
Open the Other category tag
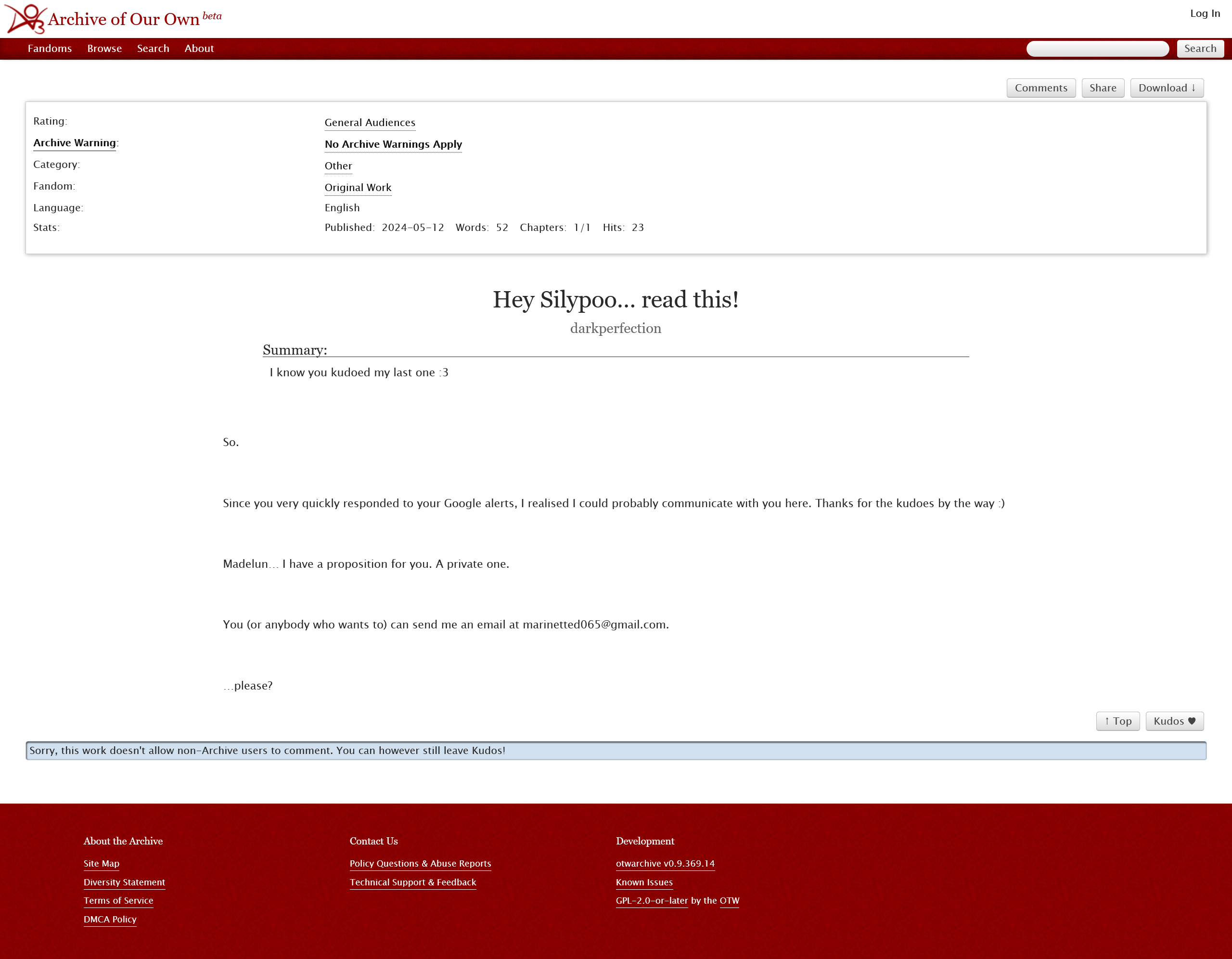(338, 166)
